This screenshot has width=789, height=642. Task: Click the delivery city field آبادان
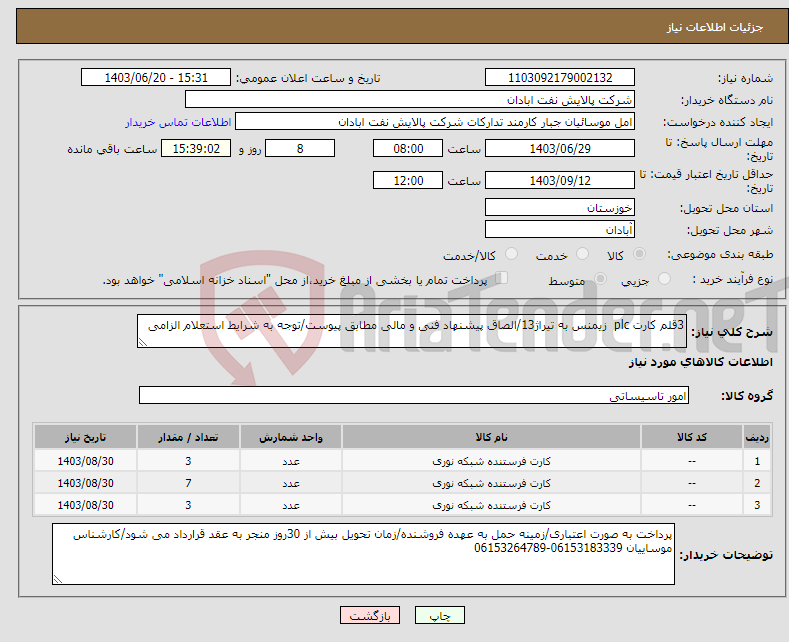(x=560, y=229)
